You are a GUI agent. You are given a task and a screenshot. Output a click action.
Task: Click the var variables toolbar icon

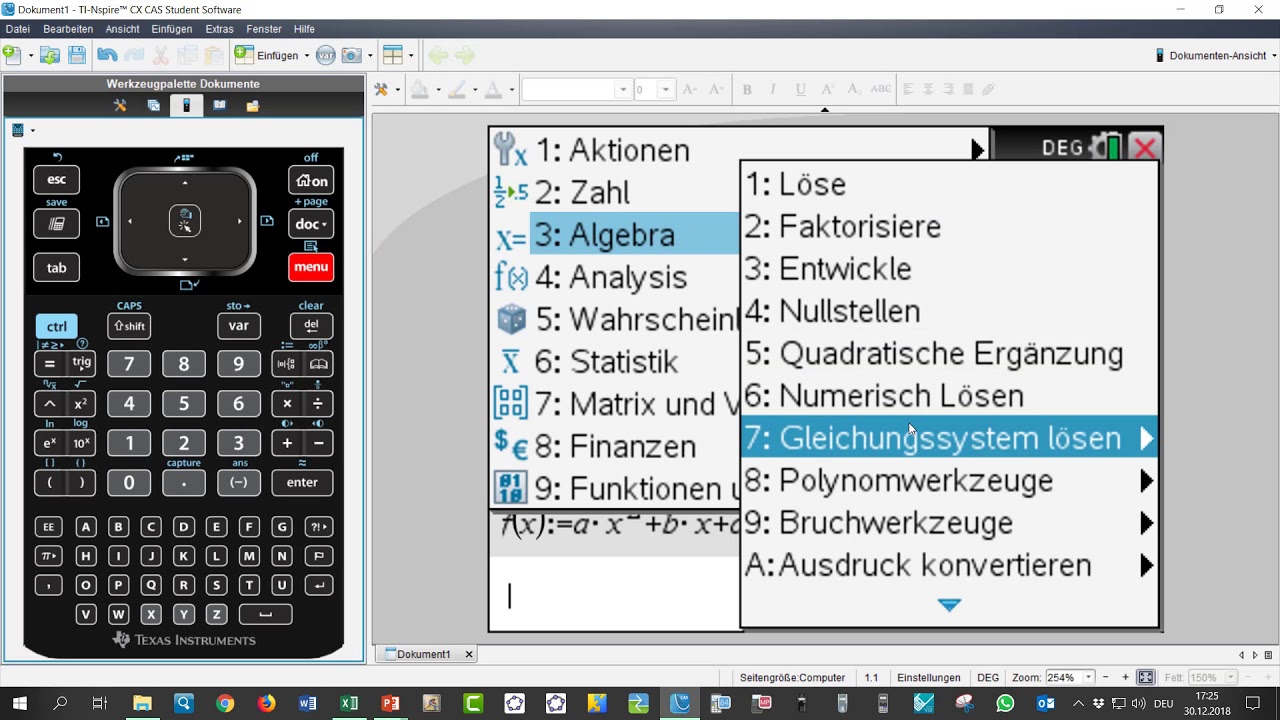(325, 56)
